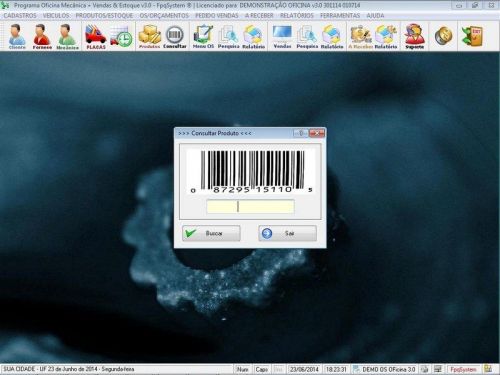Open the Clientes toolbar icon

click(x=17, y=36)
